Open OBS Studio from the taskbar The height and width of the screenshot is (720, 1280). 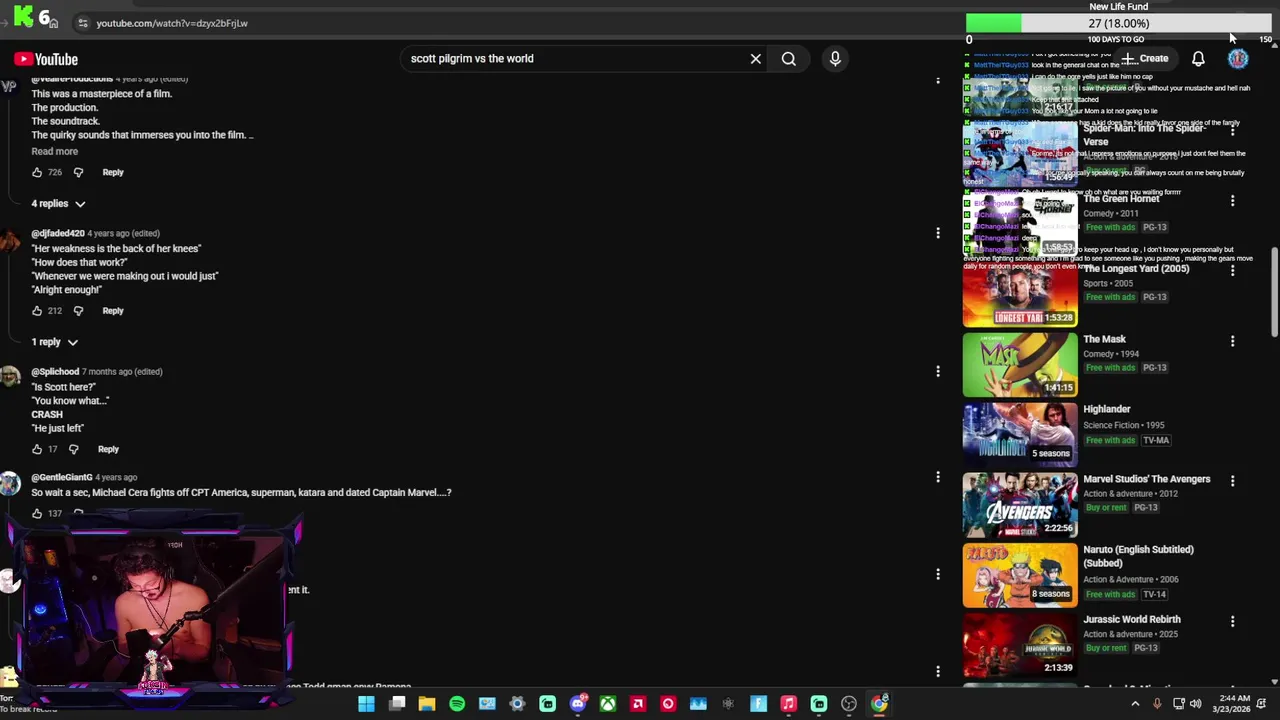(849, 704)
